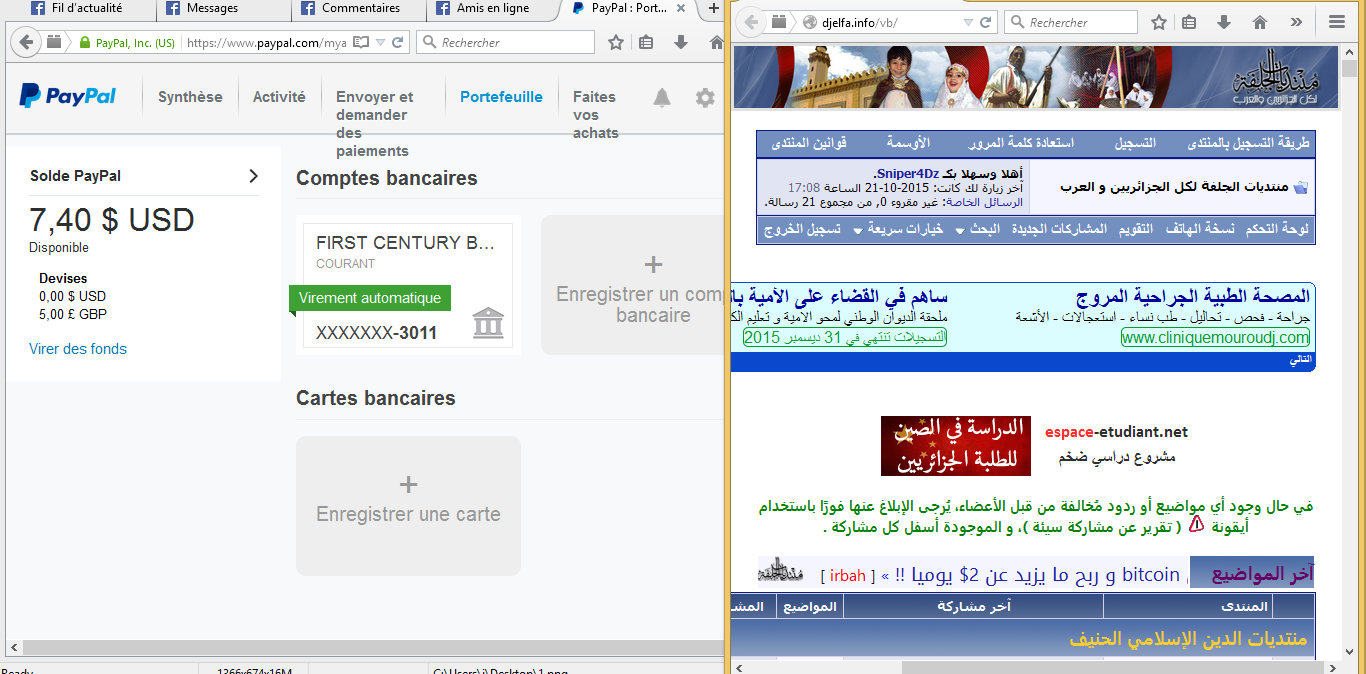The width and height of the screenshot is (1366, 674).
Task: Expand Solde PayPal with the chevron arrow
Action: coord(253,176)
